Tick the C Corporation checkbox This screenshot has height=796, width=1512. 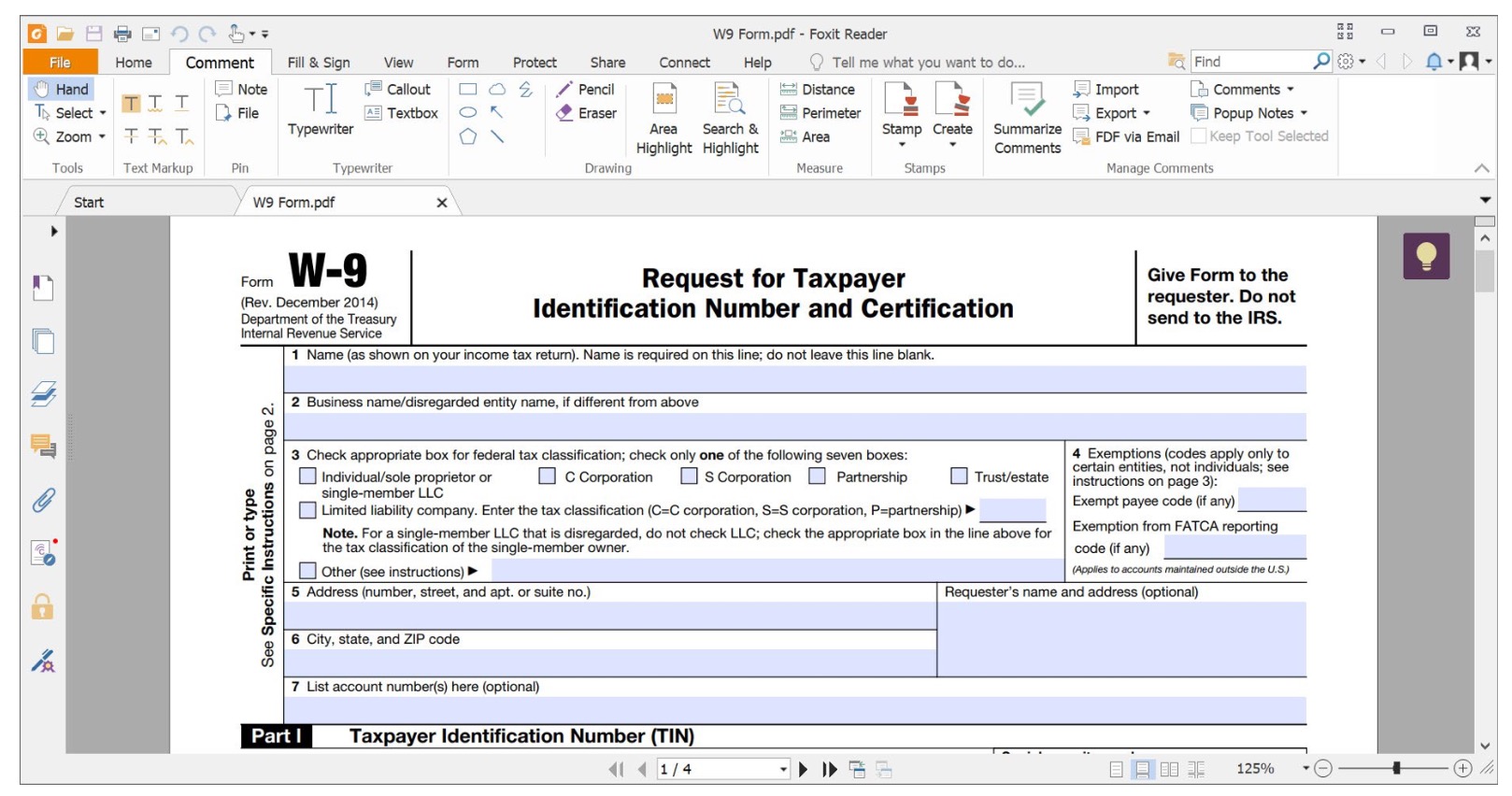tap(548, 476)
